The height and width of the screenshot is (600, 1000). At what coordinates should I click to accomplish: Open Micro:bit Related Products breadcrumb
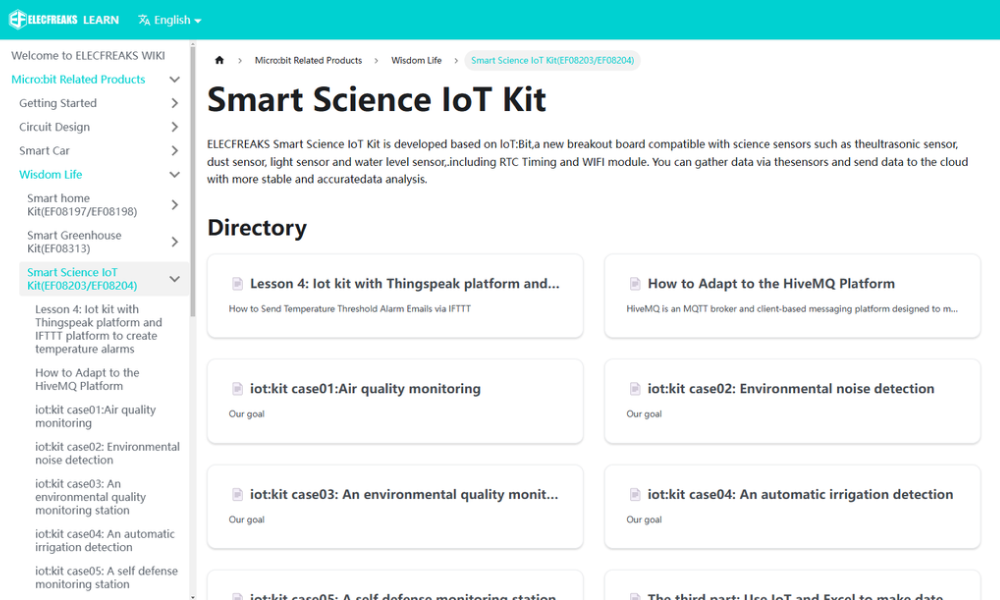[x=308, y=60]
